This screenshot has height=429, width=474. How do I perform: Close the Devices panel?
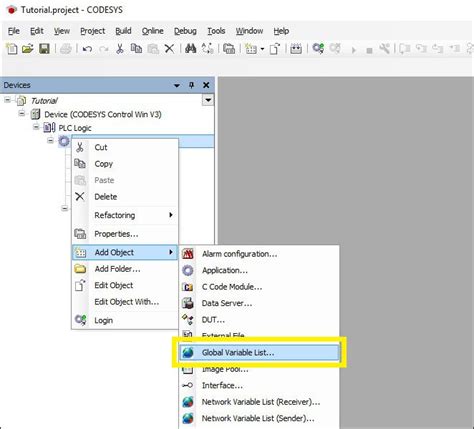point(206,85)
